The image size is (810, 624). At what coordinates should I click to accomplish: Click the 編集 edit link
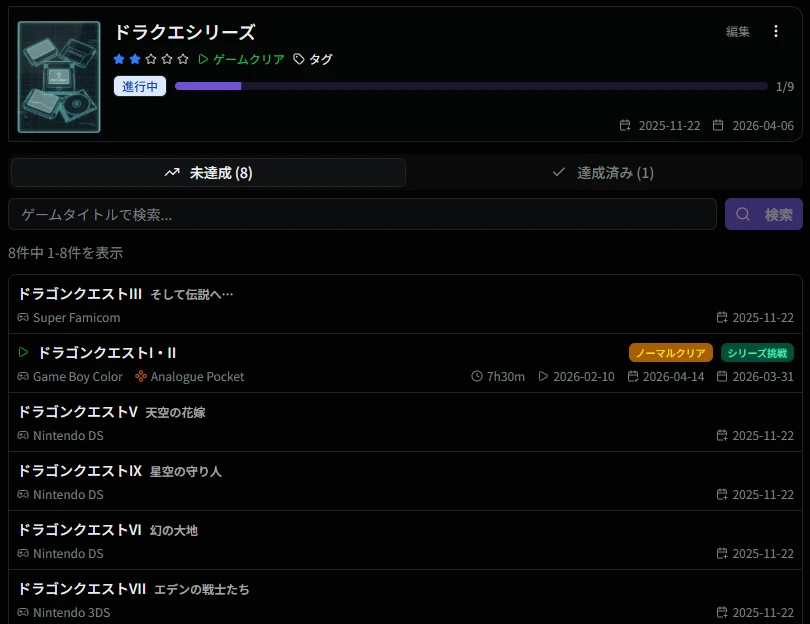point(737,31)
